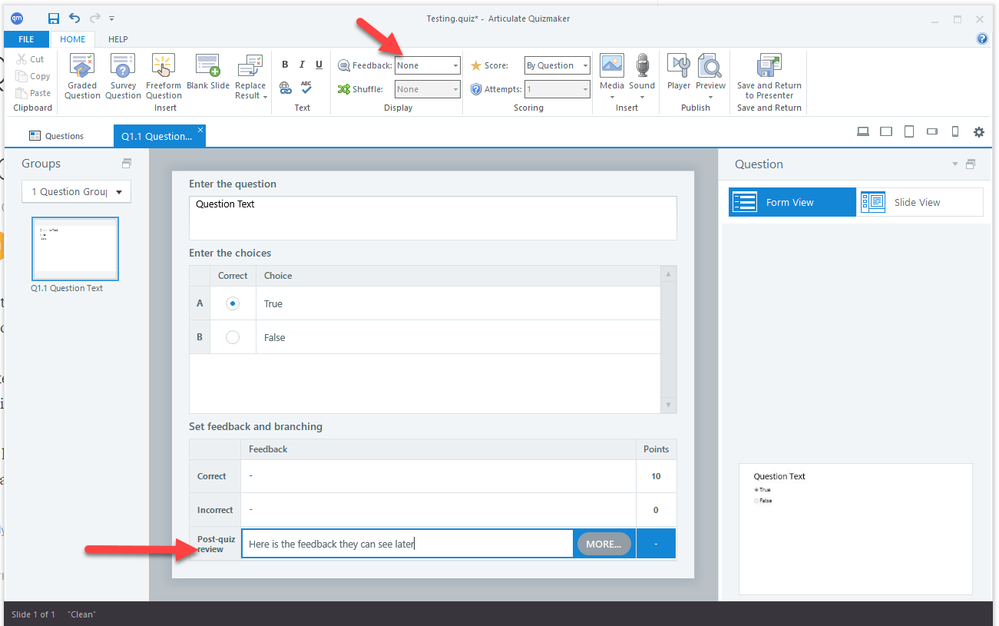
Task: Select True as the correct choice
Action: tap(233, 303)
